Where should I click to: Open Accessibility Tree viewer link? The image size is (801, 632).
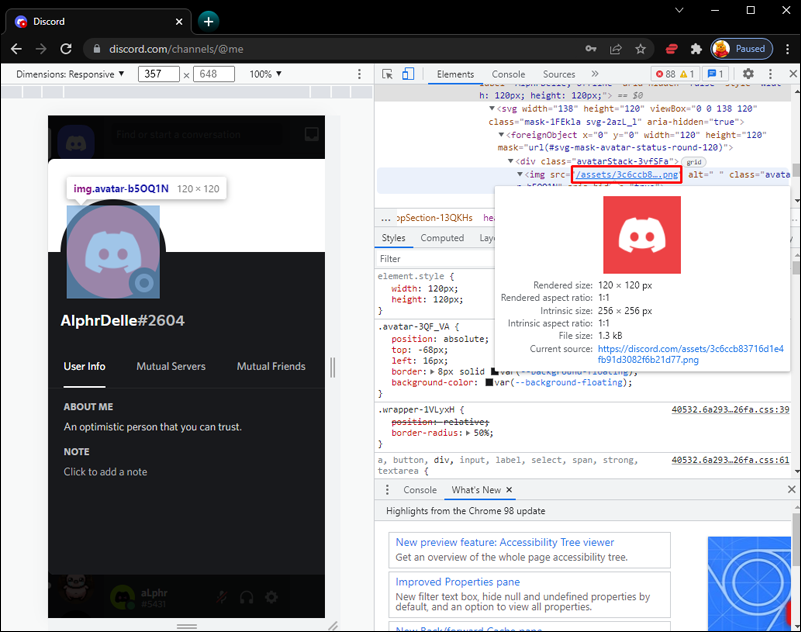pos(505,543)
